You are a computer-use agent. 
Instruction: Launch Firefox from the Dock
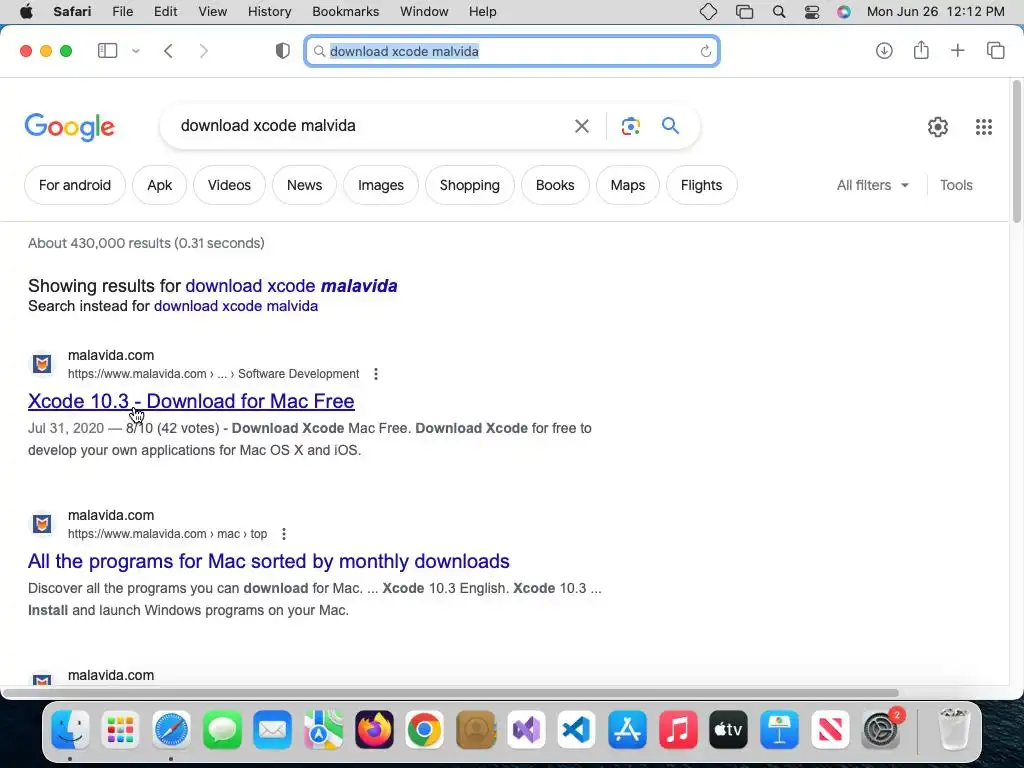click(x=374, y=729)
